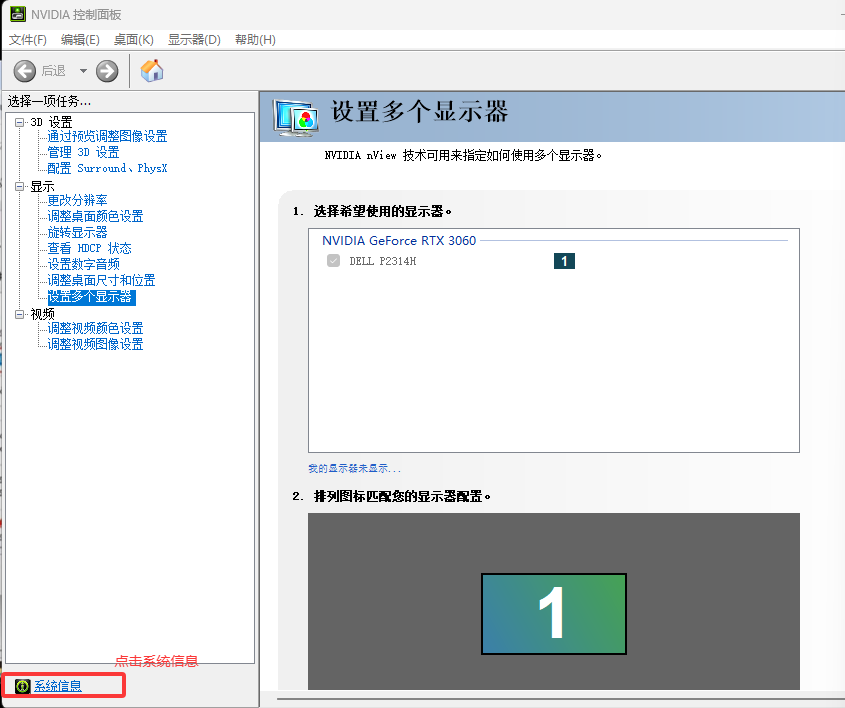The image size is (845, 708).
Task: Select the display 1 thumbnail in arrangement area
Action: tap(553, 614)
